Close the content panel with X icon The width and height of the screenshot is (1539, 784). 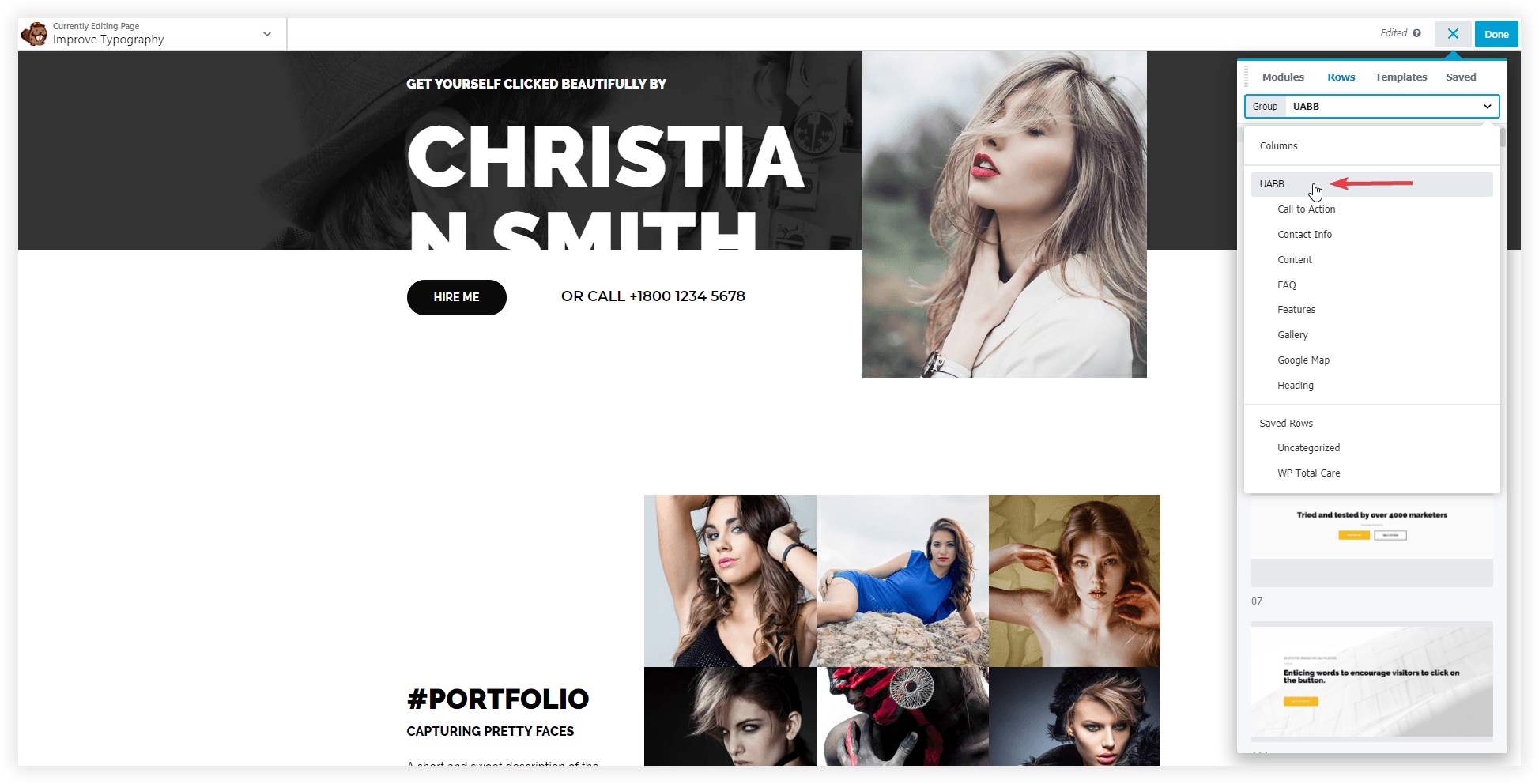pos(1453,34)
